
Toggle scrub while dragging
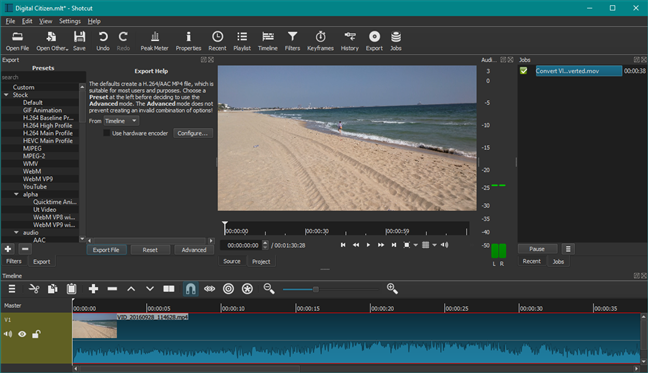(x=210, y=289)
